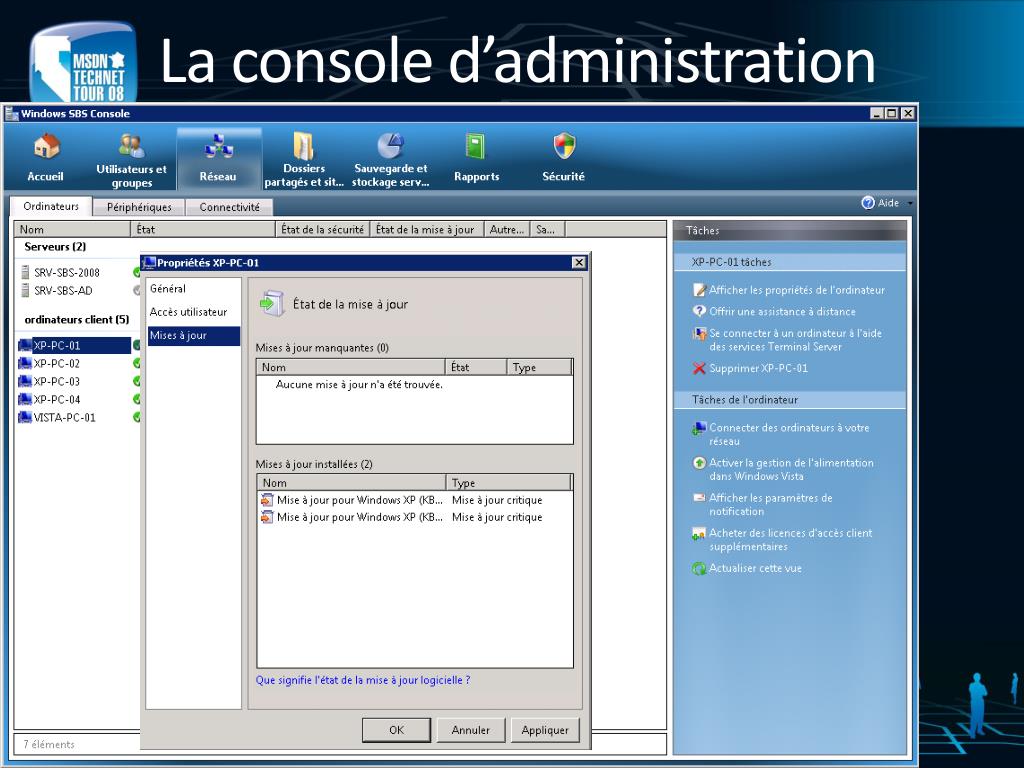
Task: Click Type header in installed updates
Action: [509, 483]
